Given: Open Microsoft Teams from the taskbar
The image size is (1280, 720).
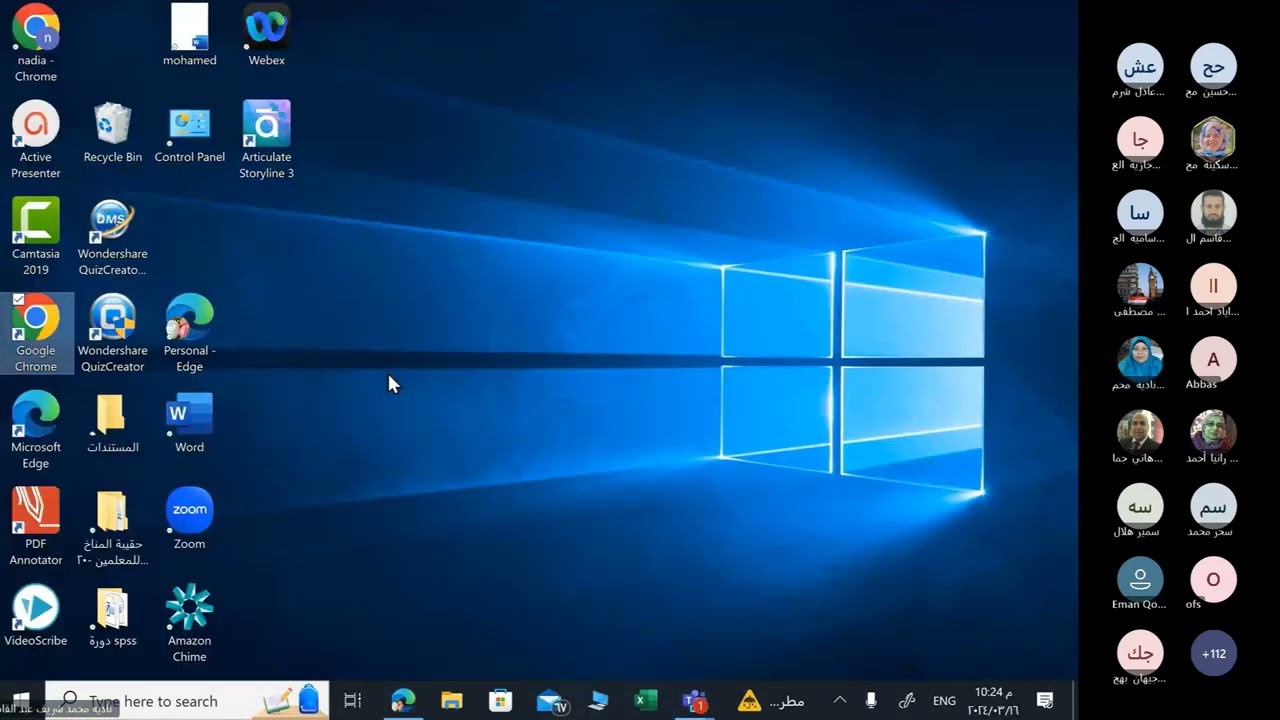Looking at the screenshot, I should pyautogui.click(x=694, y=701).
